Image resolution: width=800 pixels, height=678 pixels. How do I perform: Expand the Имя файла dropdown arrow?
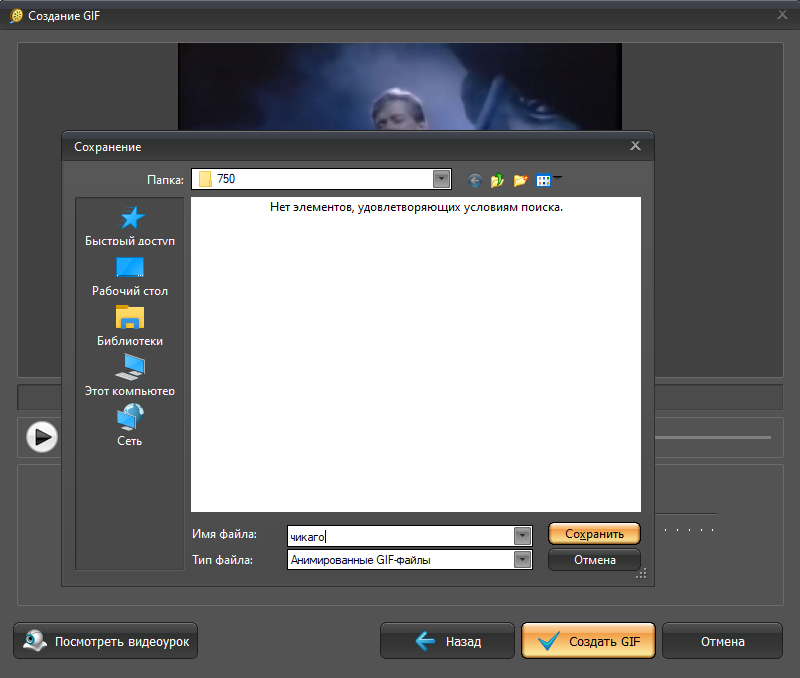pos(522,536)
